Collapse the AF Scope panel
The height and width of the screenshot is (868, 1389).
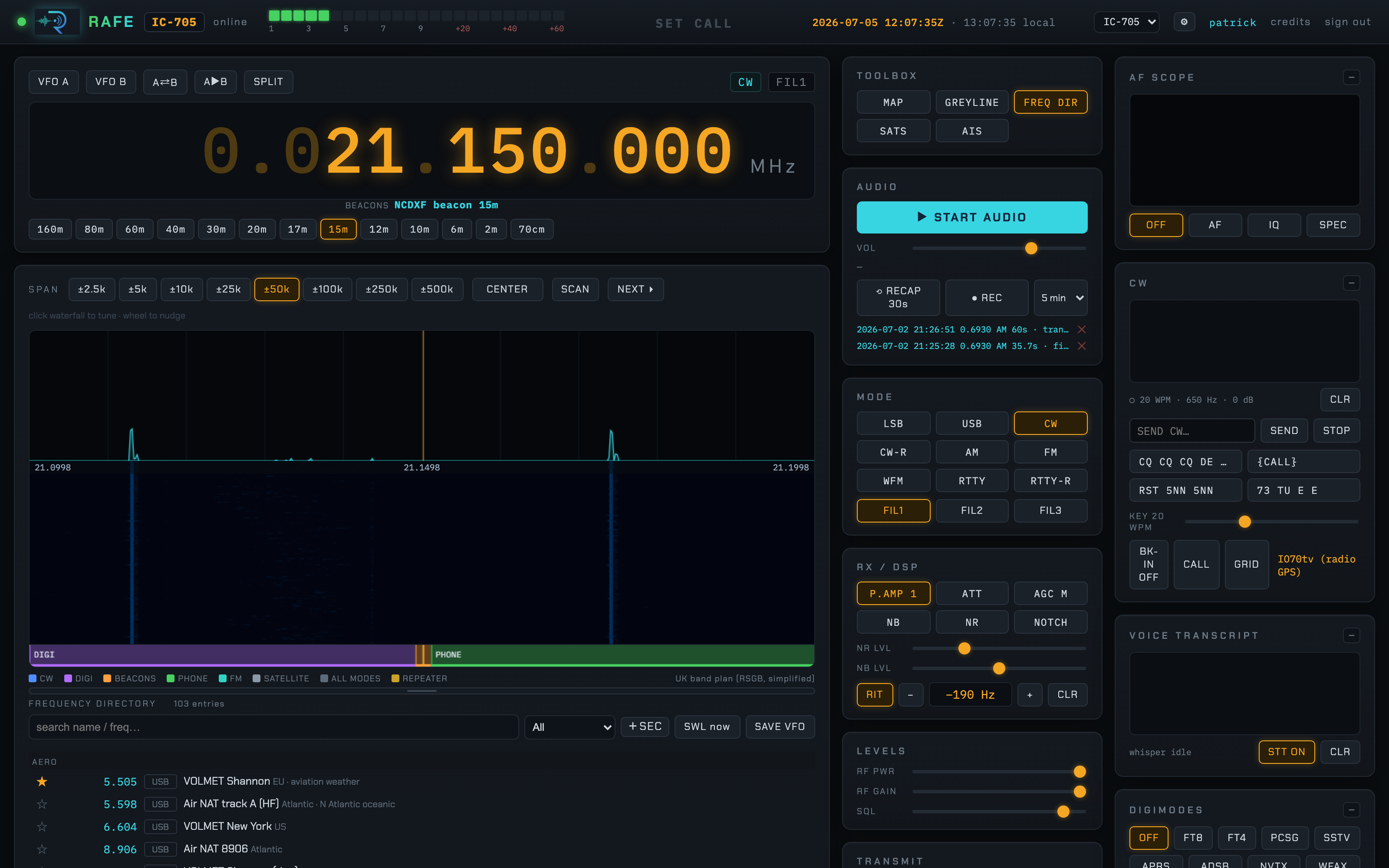[1351, 77]
